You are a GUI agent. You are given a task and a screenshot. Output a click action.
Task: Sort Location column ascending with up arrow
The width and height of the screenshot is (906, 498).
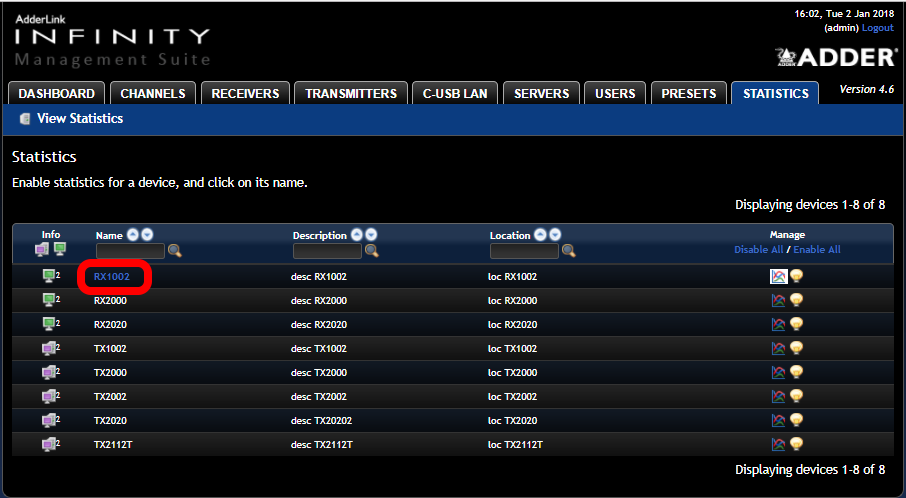(540, 235)
